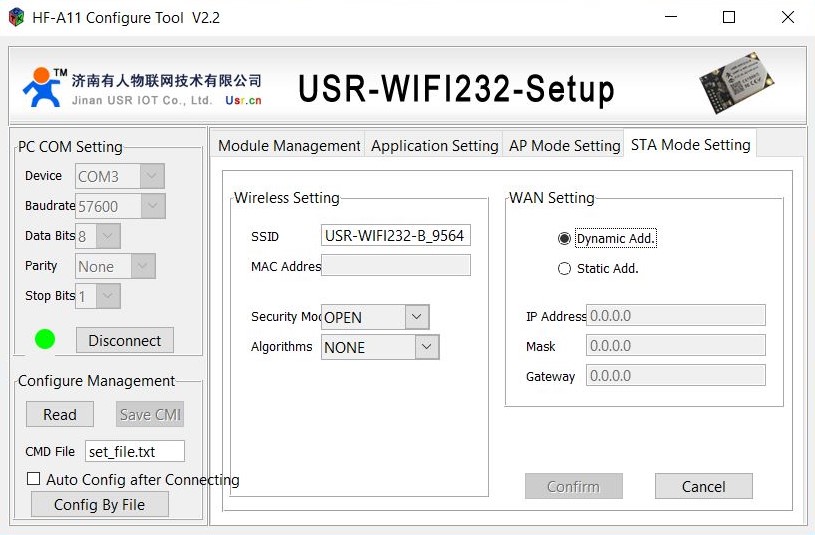Viewport: 815px width, 535px height.
Task: Open the AP Mode Setting tab
Action: coord(564,146)
